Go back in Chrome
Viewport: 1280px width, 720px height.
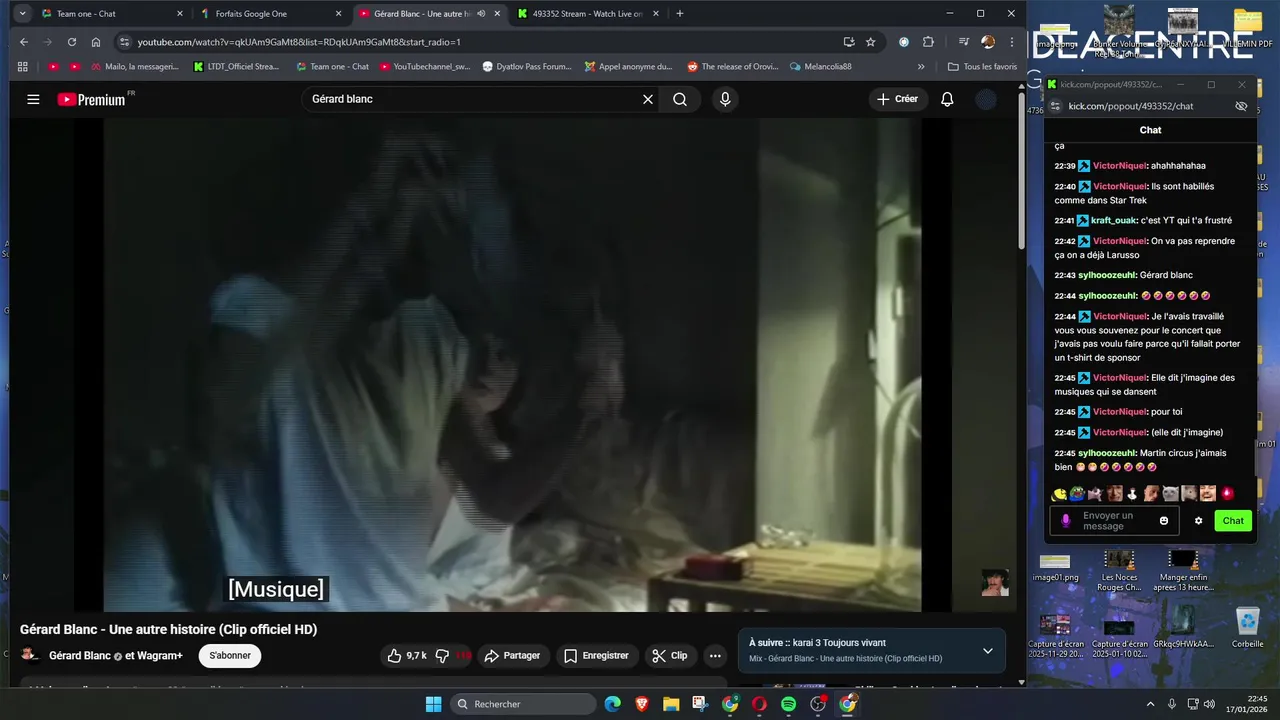[24, 42]
